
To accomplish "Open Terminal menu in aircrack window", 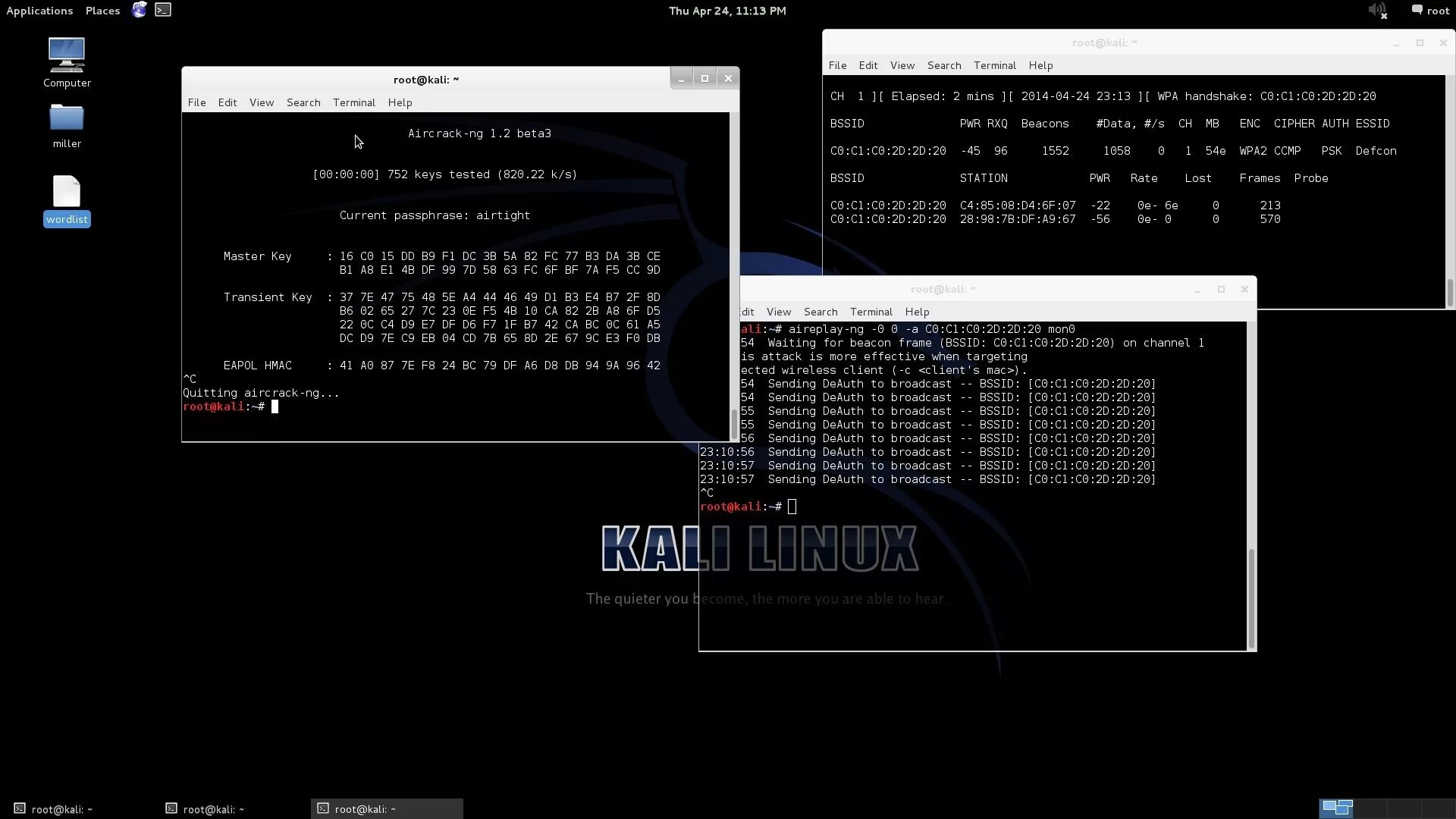I will point(353,102).
